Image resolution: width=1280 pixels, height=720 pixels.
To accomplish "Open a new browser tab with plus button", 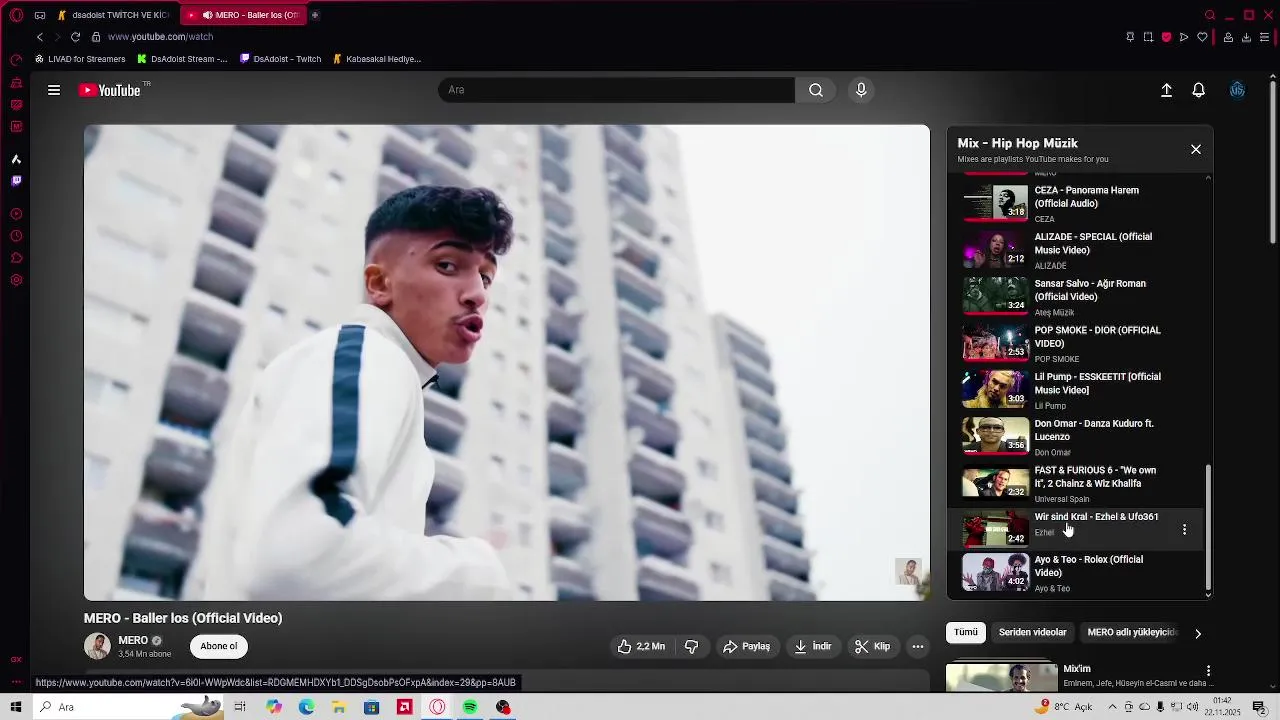I will click(315, 15).
